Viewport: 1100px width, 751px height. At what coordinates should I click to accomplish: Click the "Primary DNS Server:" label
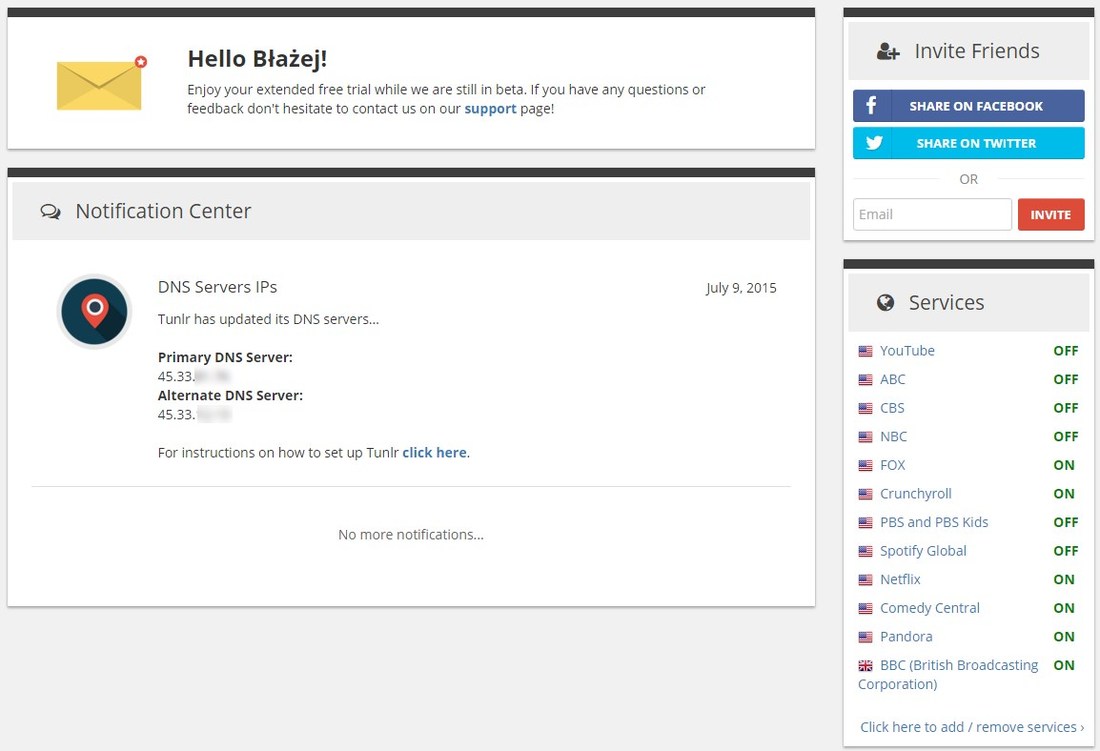(225, 358)
